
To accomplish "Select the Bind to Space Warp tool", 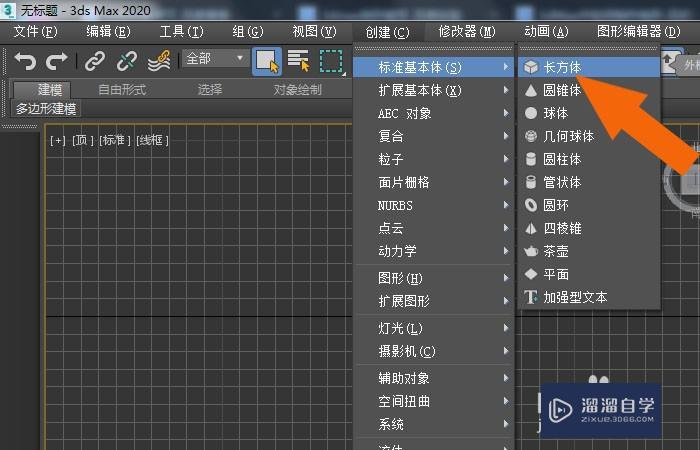I will pos(159,61).
